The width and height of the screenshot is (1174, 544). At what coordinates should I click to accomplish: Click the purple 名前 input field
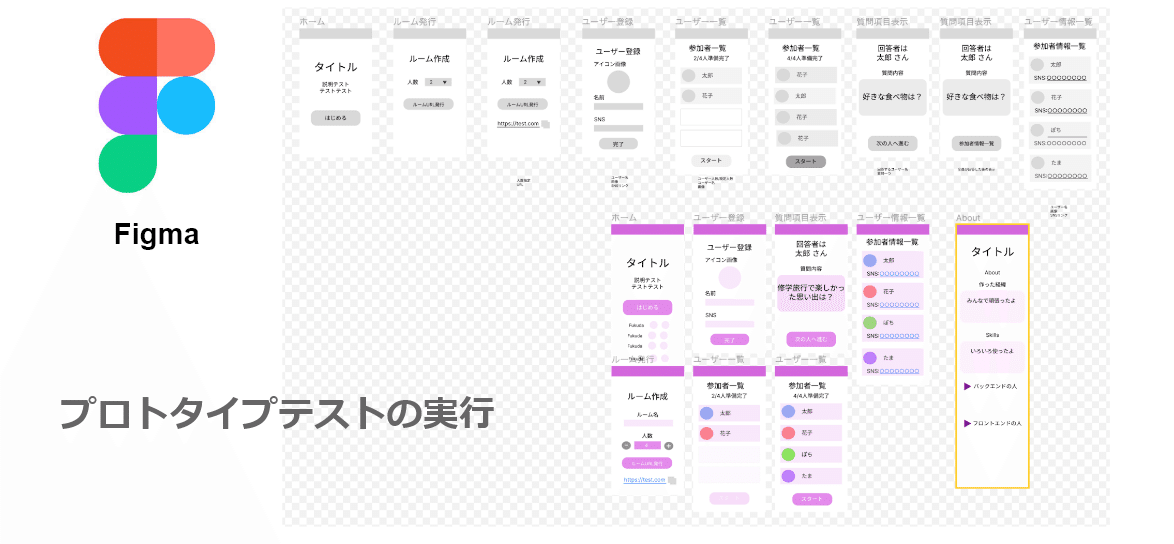click(x=729, y=302)
